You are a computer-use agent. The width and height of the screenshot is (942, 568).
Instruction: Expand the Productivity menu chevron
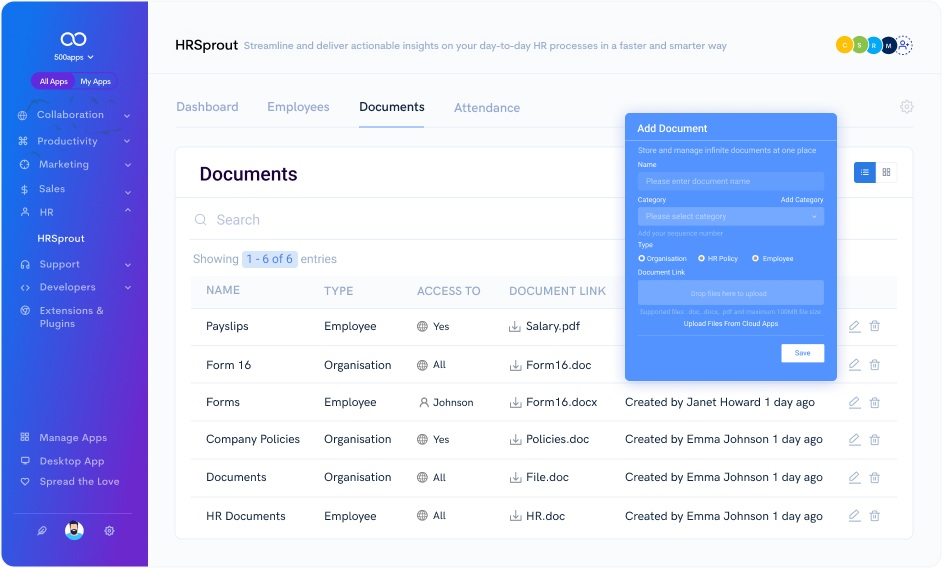pos(127,141)
